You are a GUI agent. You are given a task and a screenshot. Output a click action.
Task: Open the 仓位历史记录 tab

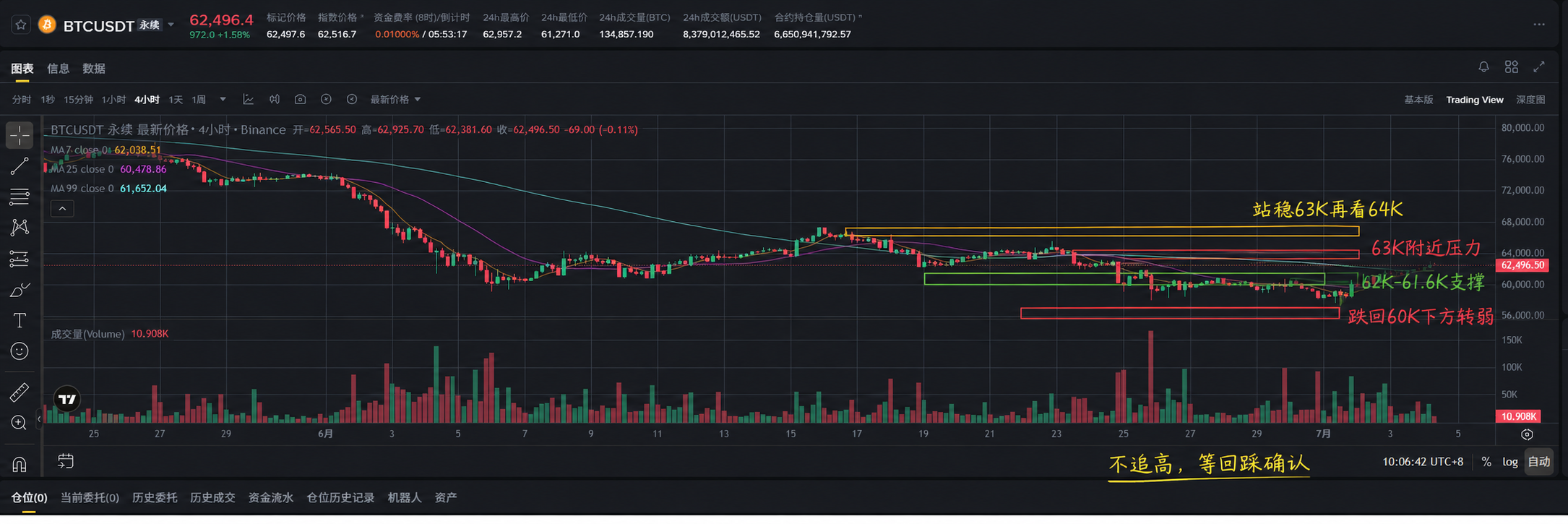tap(340, 498)
